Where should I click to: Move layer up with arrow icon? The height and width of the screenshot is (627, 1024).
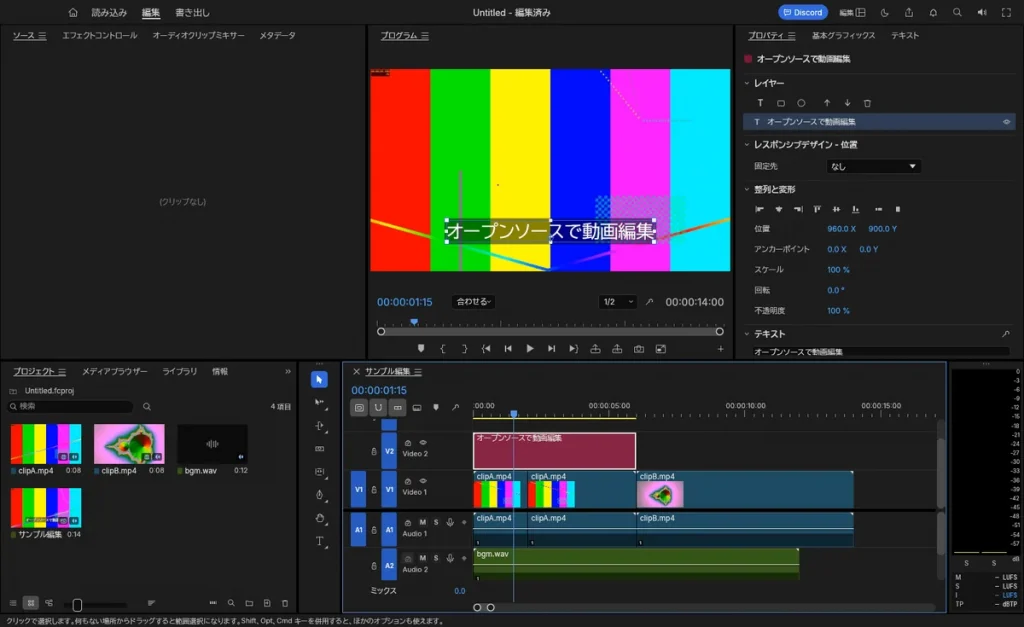tap(827, 103)
